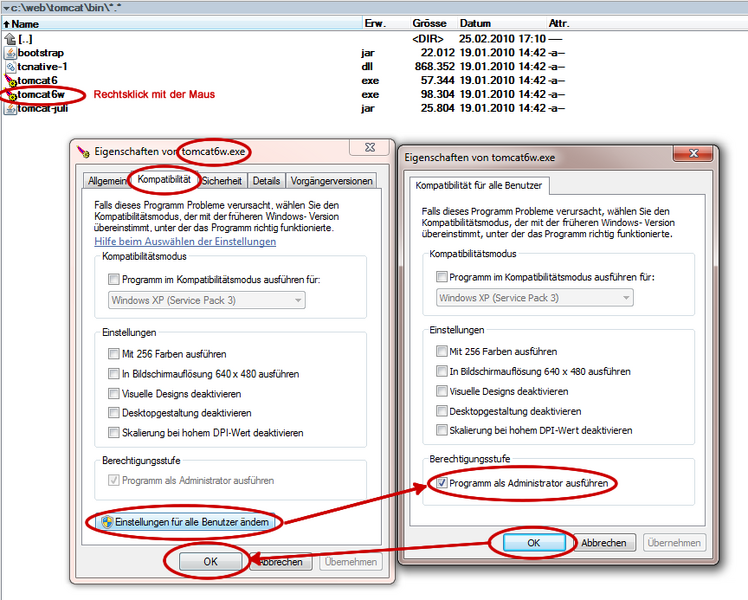Click greyed Administrator checkbox in left dialog
The image size is (748, 600).
click(x=114, y=480)
